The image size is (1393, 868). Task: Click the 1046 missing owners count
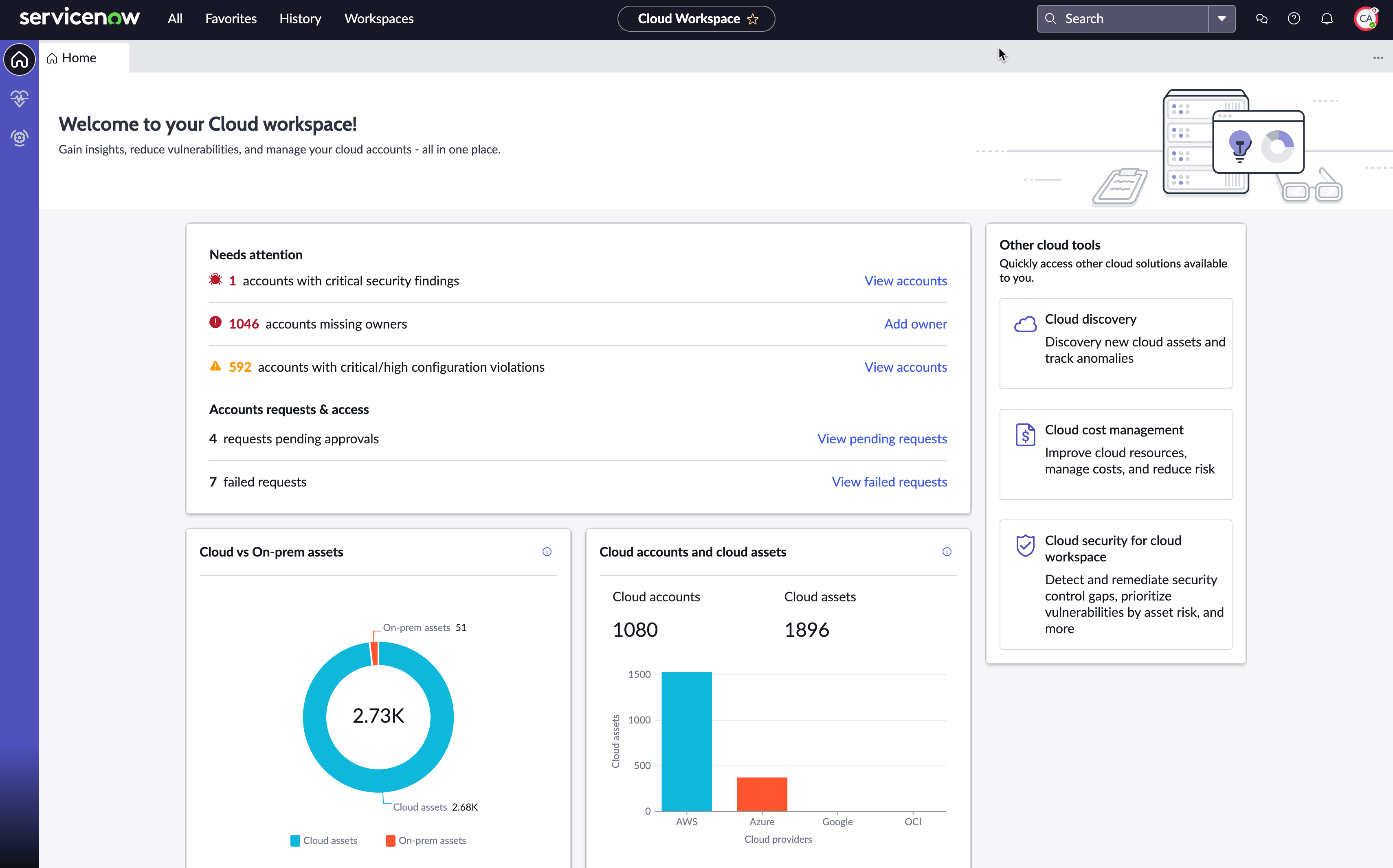click(244, 324)
